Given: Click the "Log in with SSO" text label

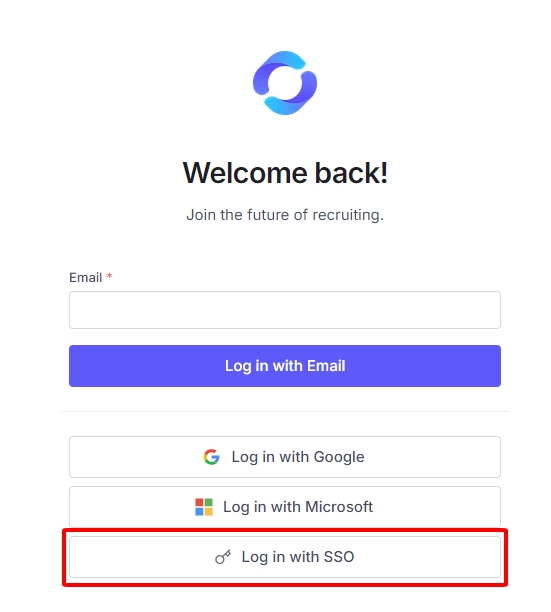Looking at the screenshot, I should click(298, 557).
